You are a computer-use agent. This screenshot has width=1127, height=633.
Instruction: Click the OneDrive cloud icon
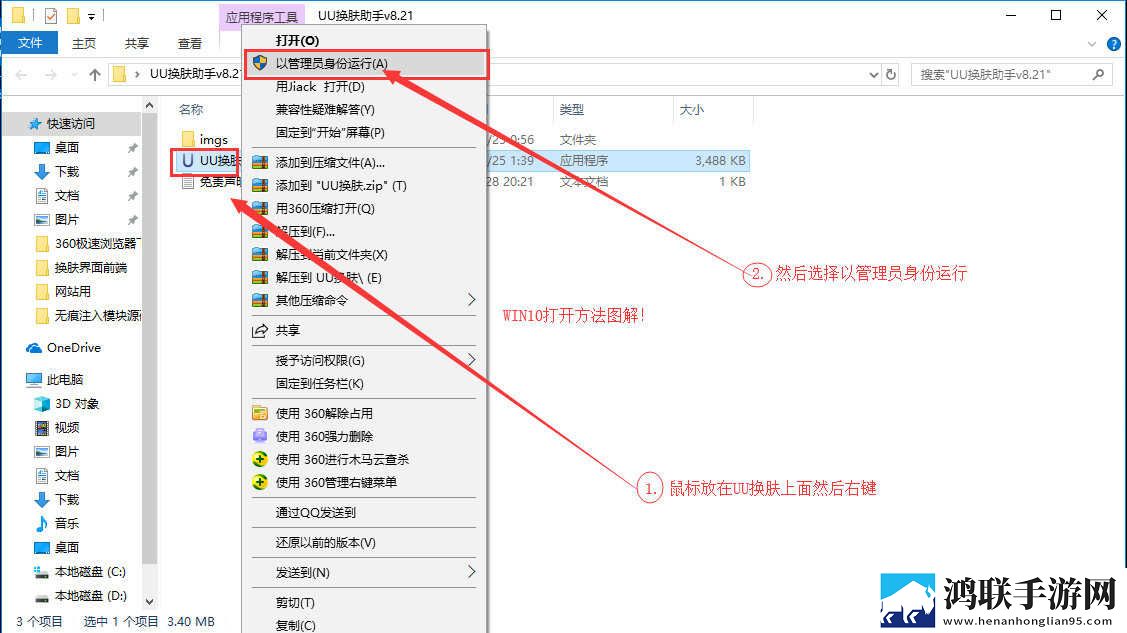click(34, 348)
